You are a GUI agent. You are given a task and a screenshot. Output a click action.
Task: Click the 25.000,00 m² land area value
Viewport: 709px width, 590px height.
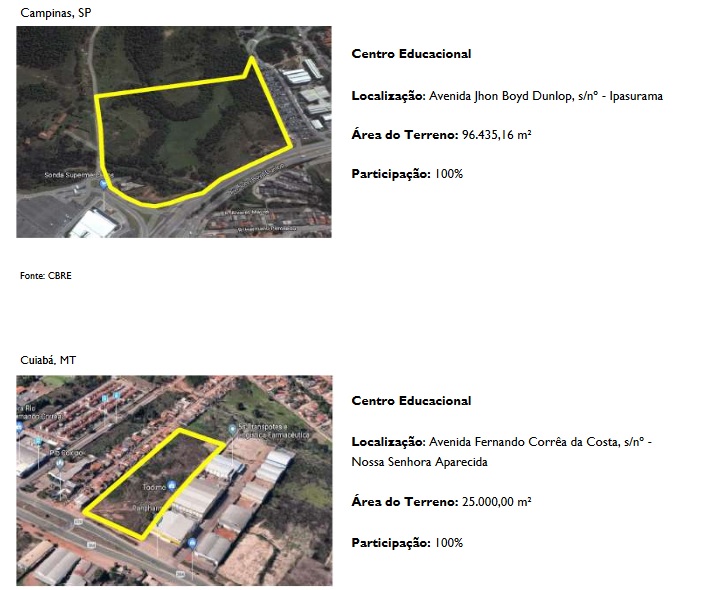click(x=496, y=502)
